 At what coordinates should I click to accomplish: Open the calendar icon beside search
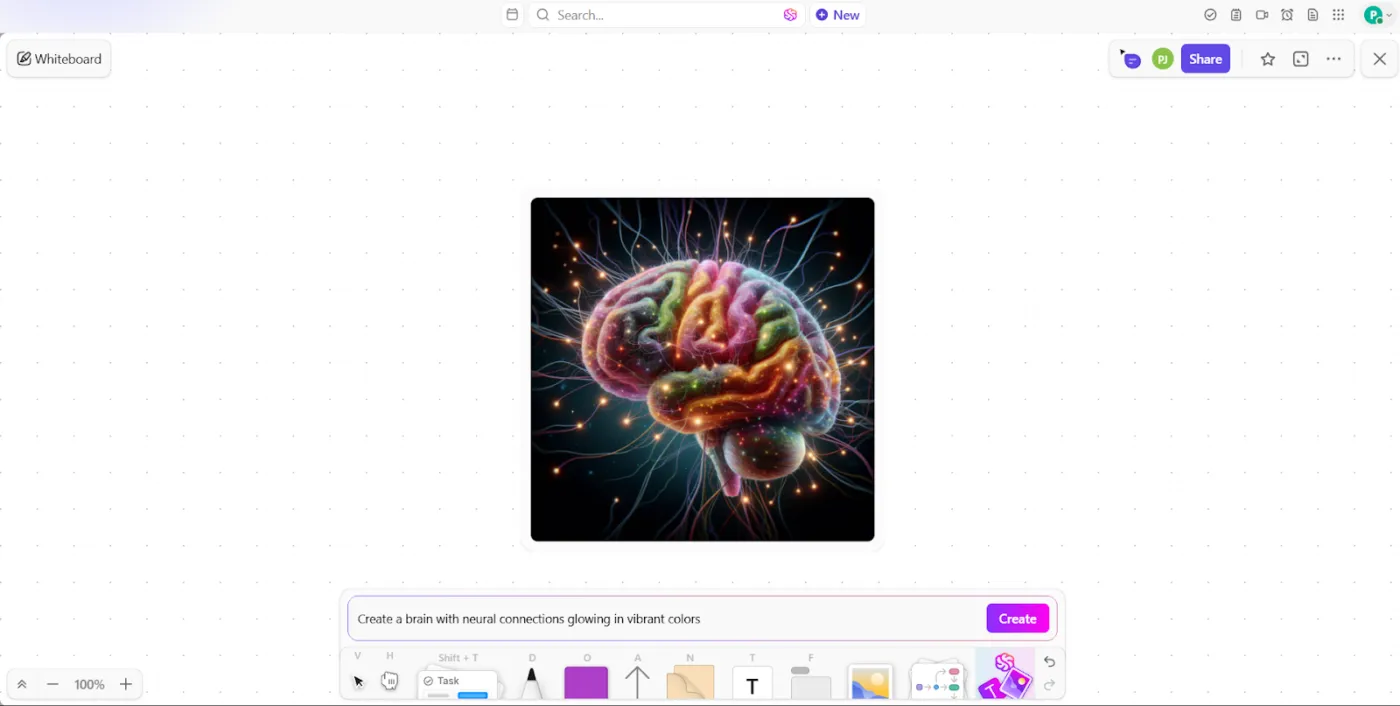(512, 15)
